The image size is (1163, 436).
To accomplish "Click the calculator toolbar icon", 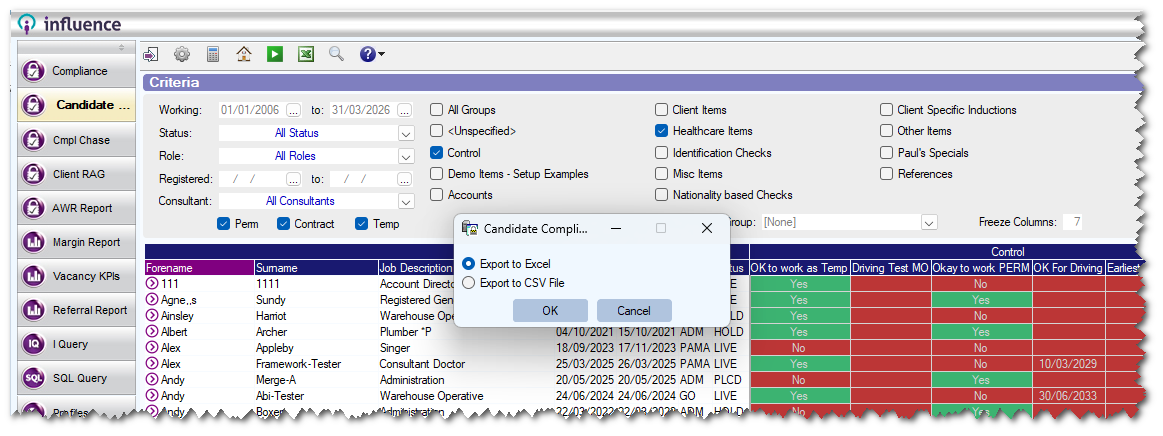I will click(x=213, y=54).
